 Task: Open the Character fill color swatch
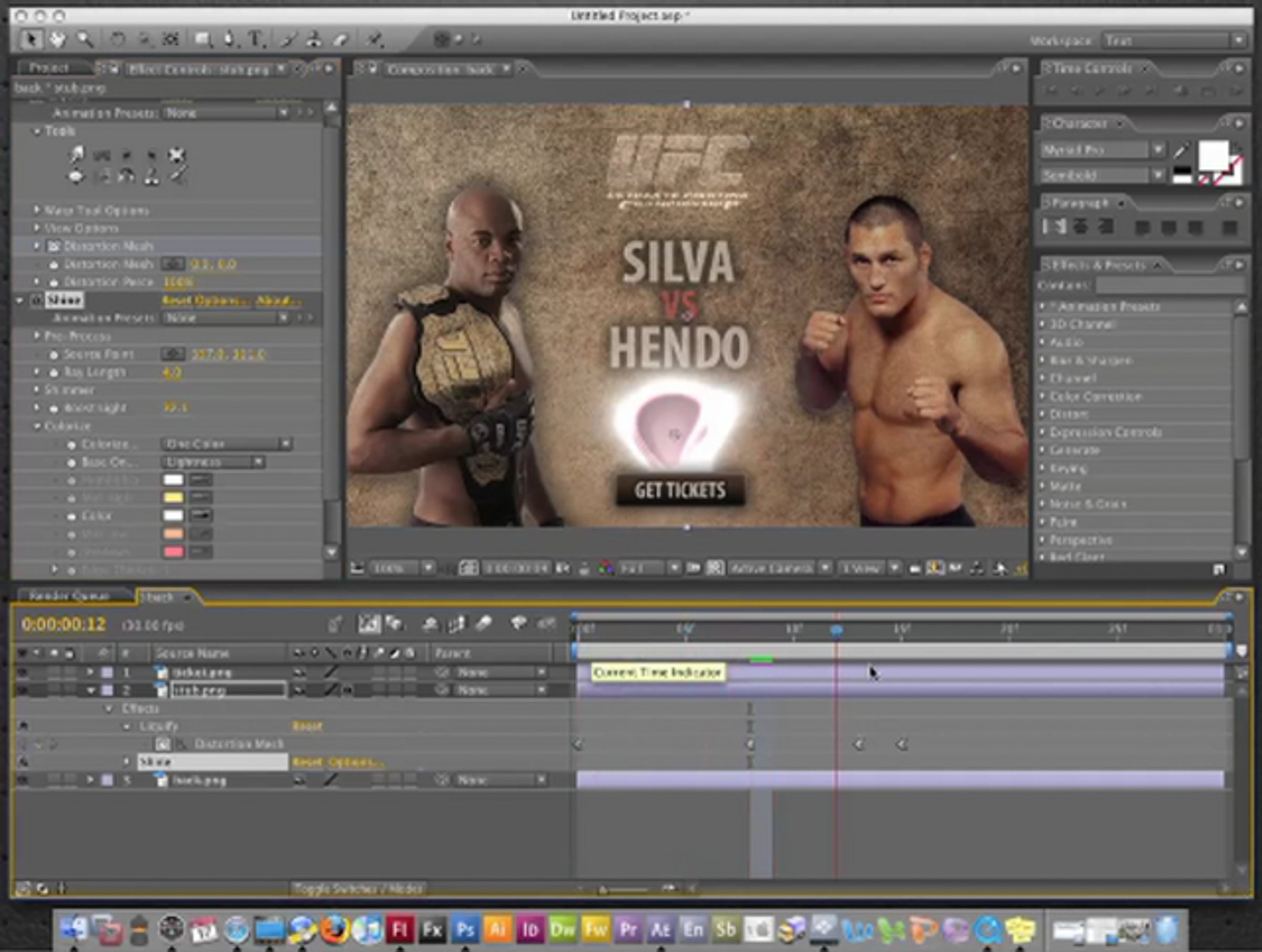(x=1214, y=156)
